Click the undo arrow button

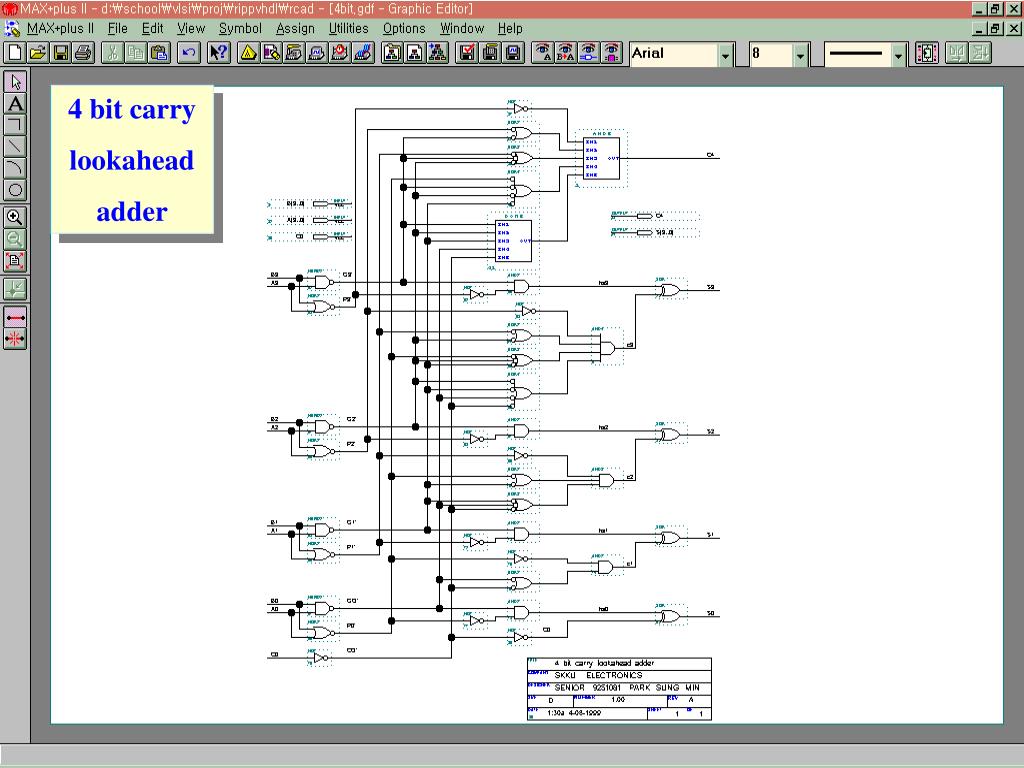(189, 53)
